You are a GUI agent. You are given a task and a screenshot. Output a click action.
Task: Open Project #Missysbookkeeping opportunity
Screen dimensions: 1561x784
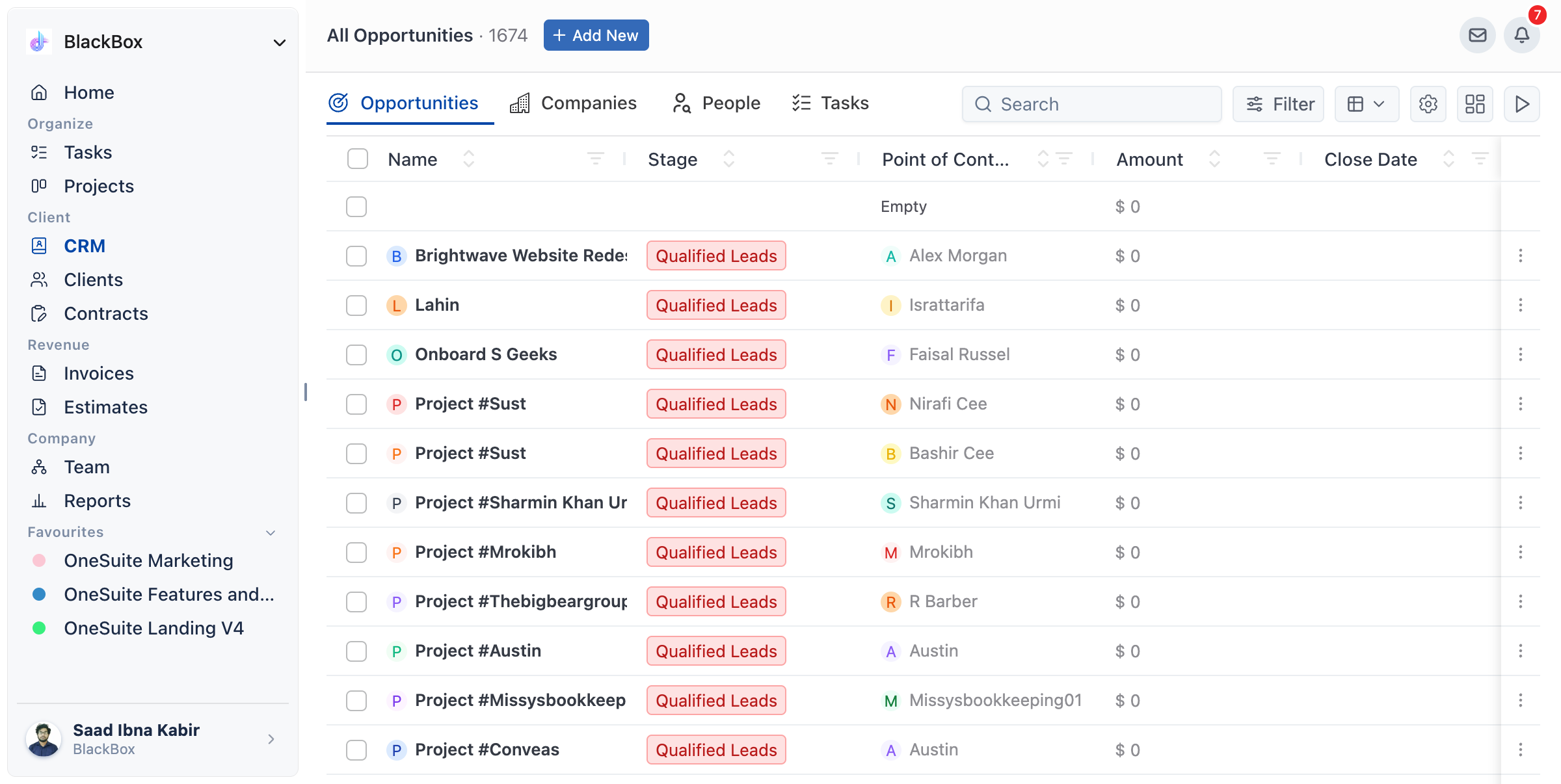pos(520,700)
